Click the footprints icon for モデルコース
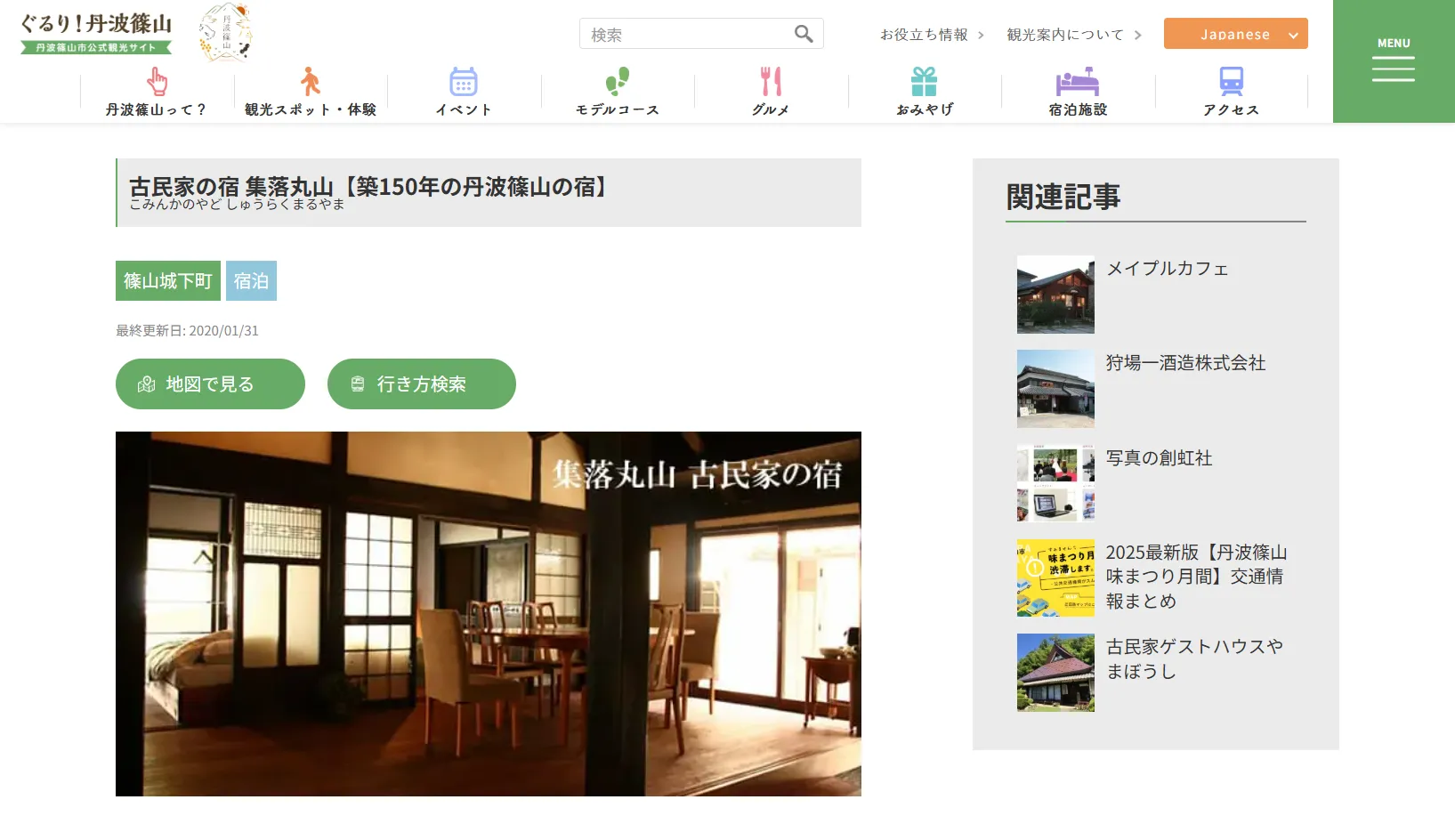 tap(617, 82)
